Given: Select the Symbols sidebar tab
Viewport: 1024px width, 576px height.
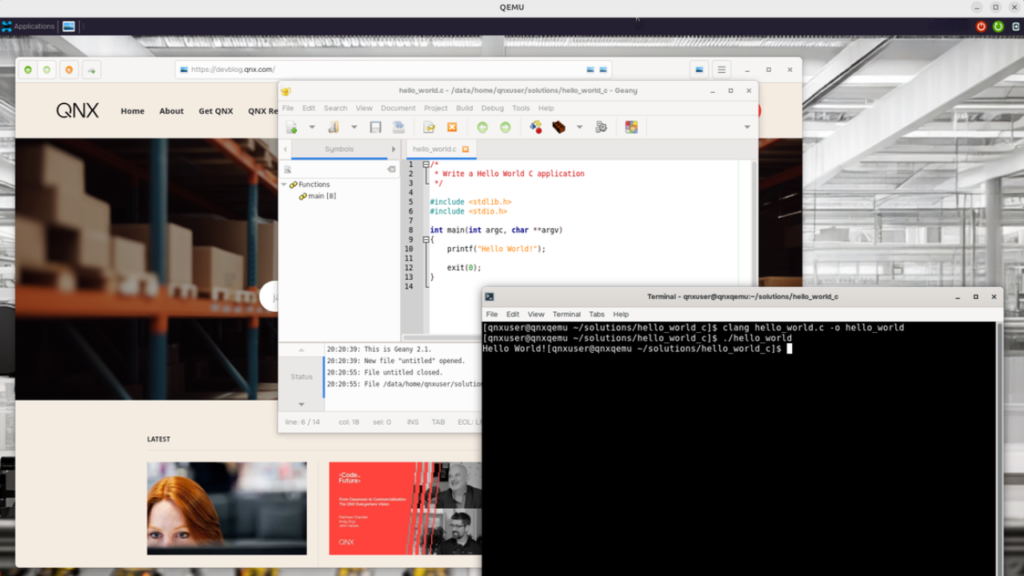Looking at the screenshot, I should (x=339, y=150).
